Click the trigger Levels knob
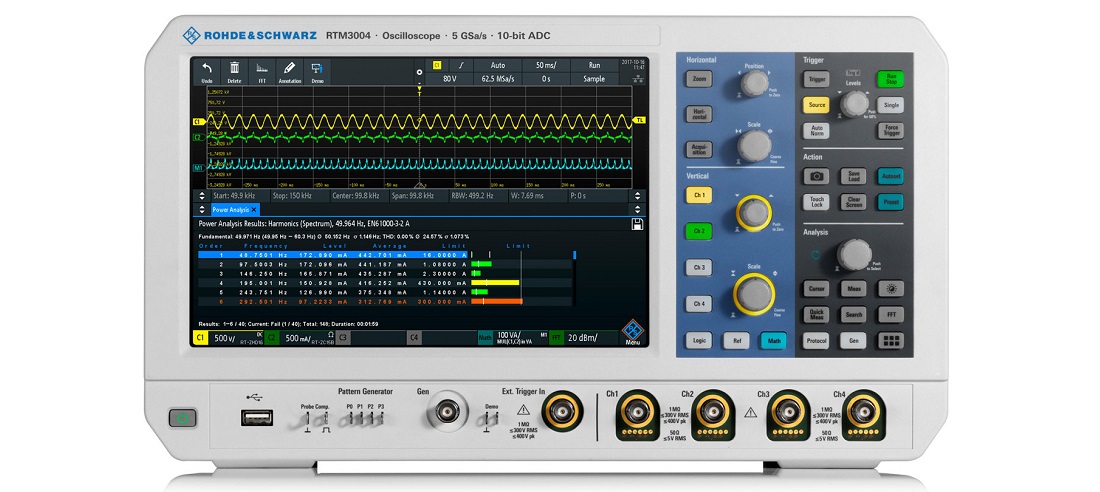Viewport: 1100px width, 492px height. 854,105
